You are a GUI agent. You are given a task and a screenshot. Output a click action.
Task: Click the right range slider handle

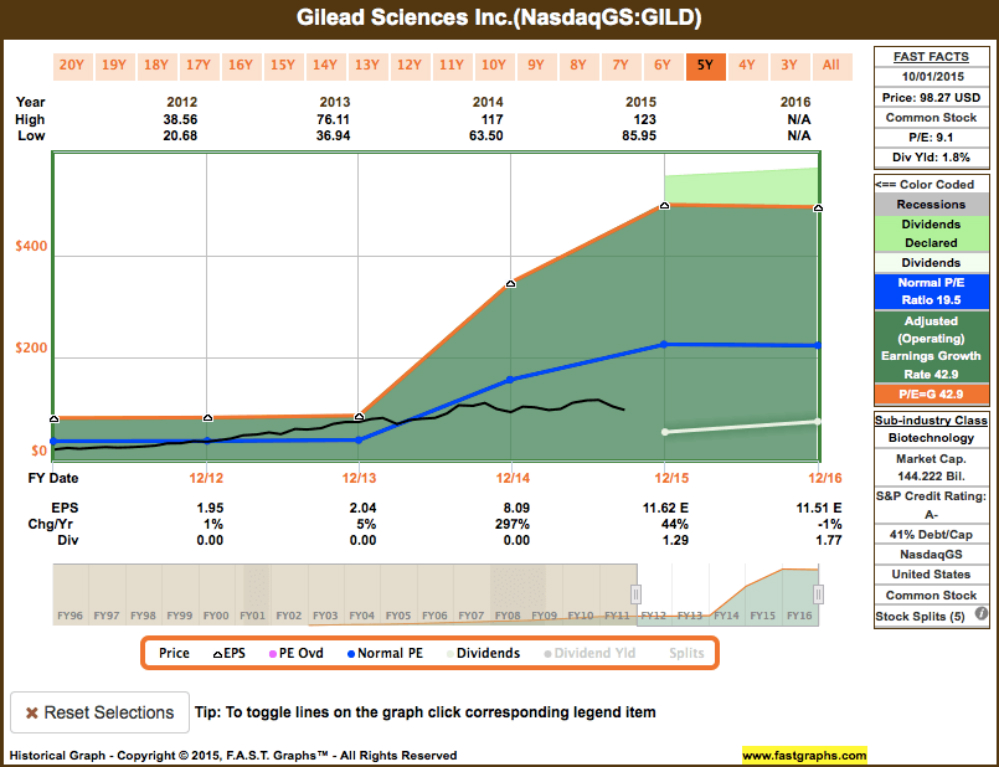pos(818,594)
